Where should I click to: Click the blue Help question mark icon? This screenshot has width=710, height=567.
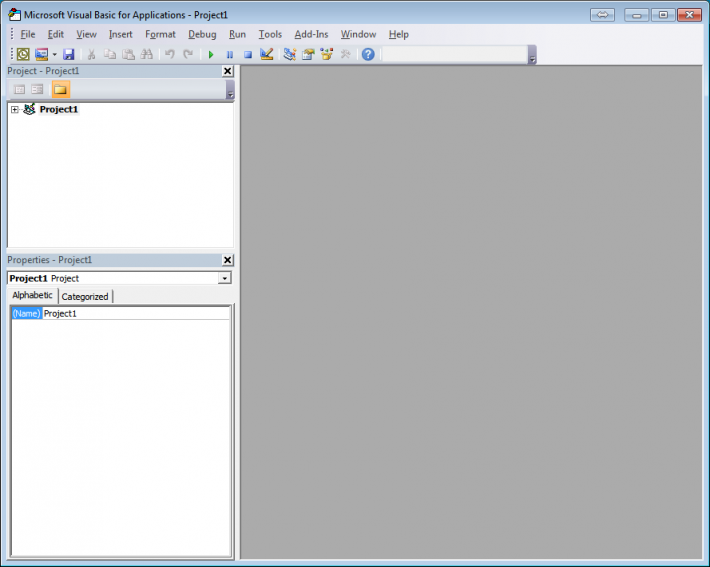368,54
